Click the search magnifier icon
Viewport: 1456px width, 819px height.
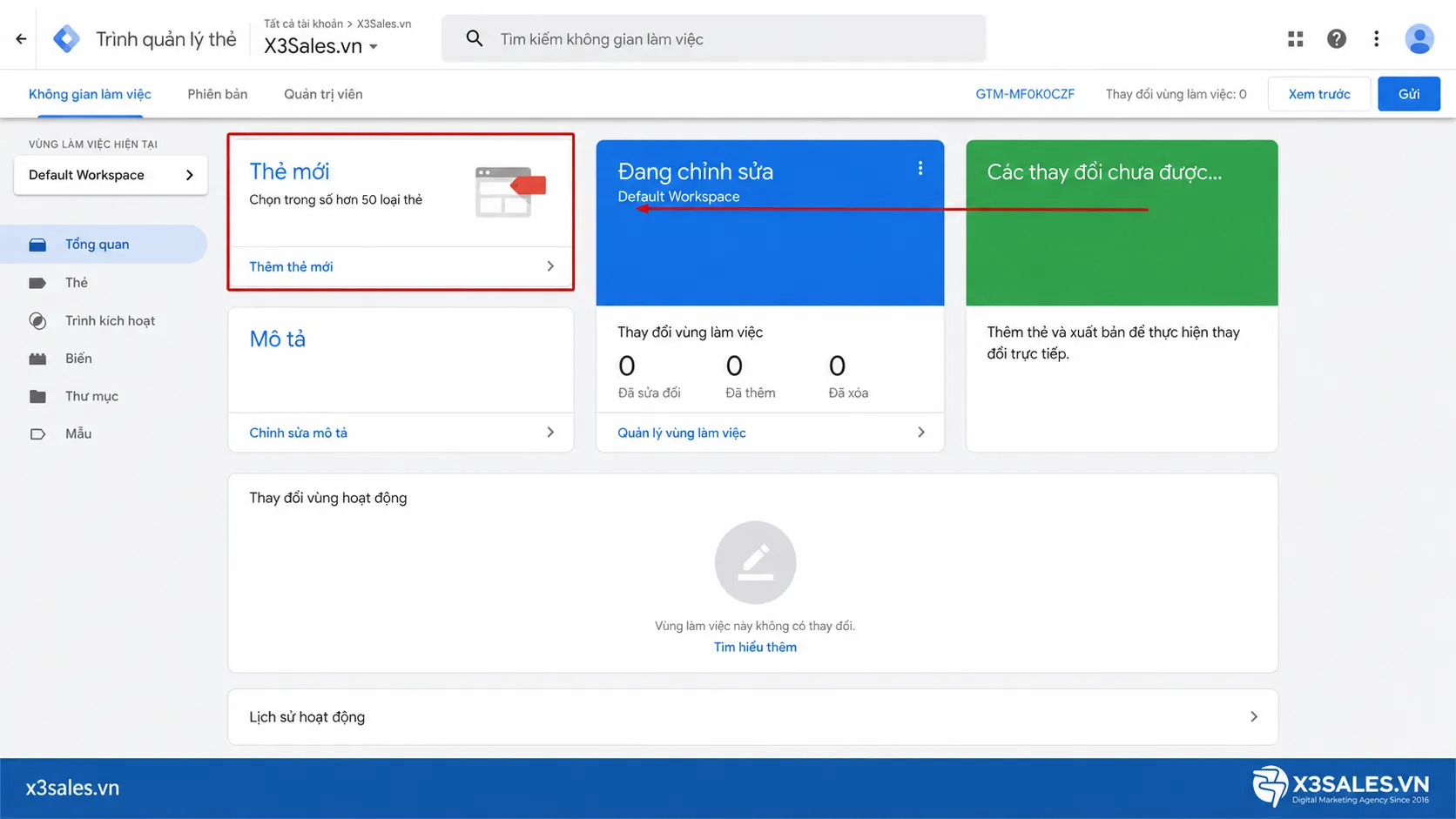(x=475, y=38)
